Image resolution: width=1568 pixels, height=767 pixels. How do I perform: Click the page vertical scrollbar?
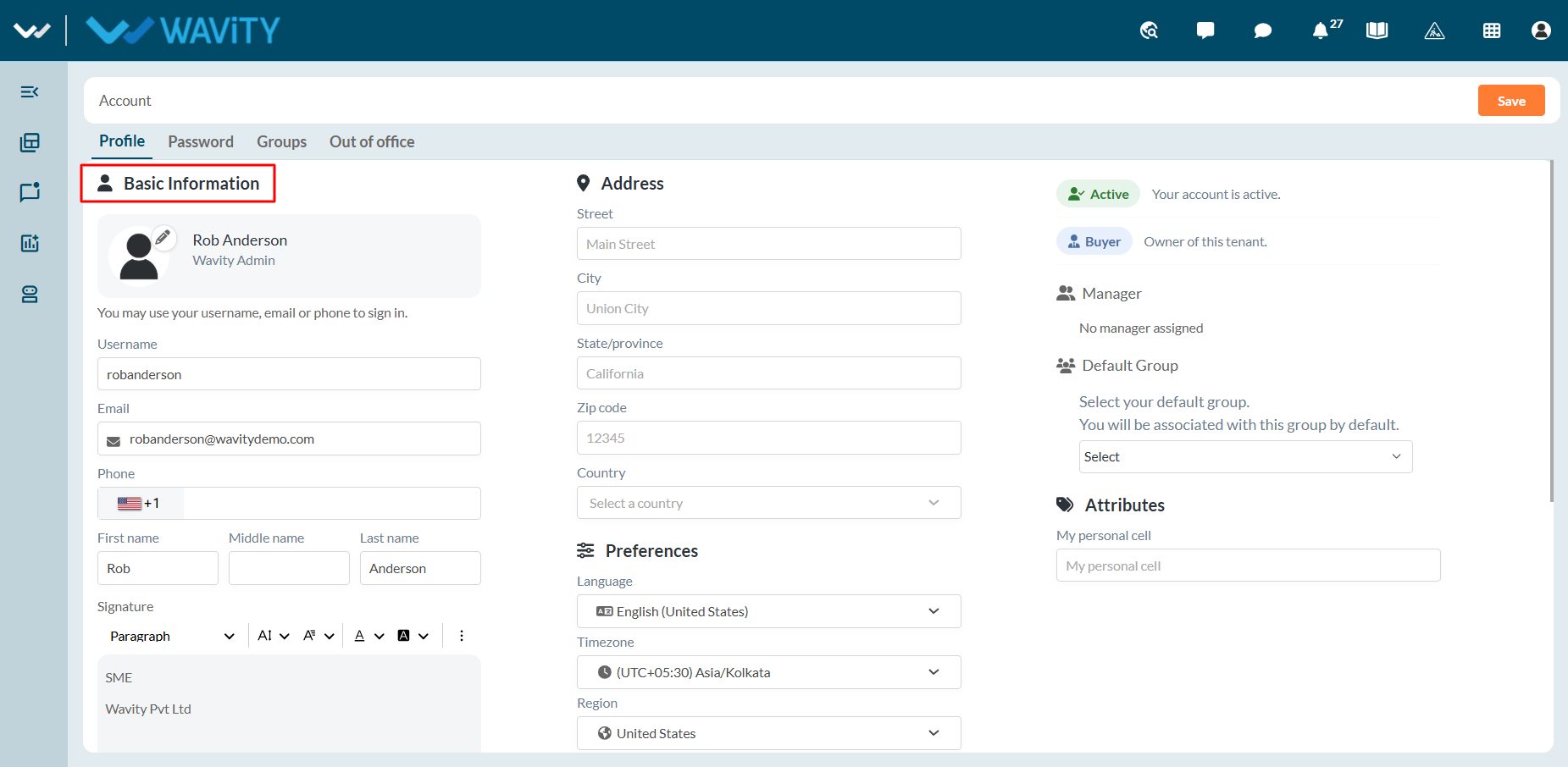coord(1552,330)
